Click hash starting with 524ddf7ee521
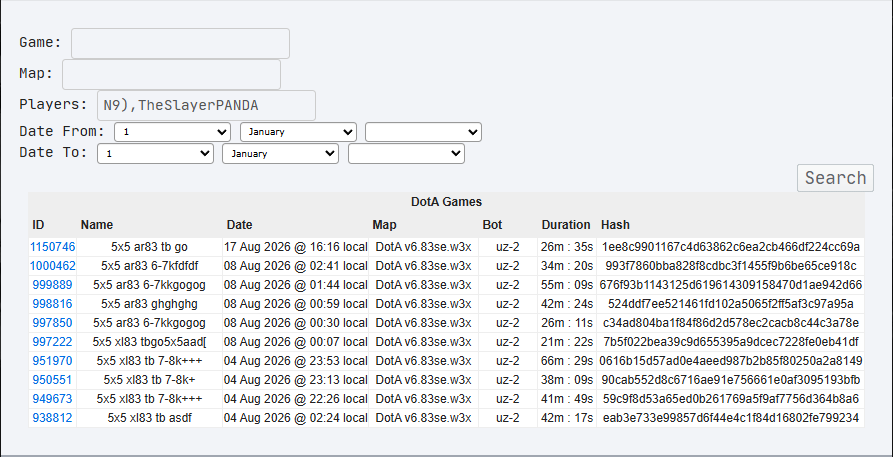This screenshot has width=893, height=457. [731, 304]
